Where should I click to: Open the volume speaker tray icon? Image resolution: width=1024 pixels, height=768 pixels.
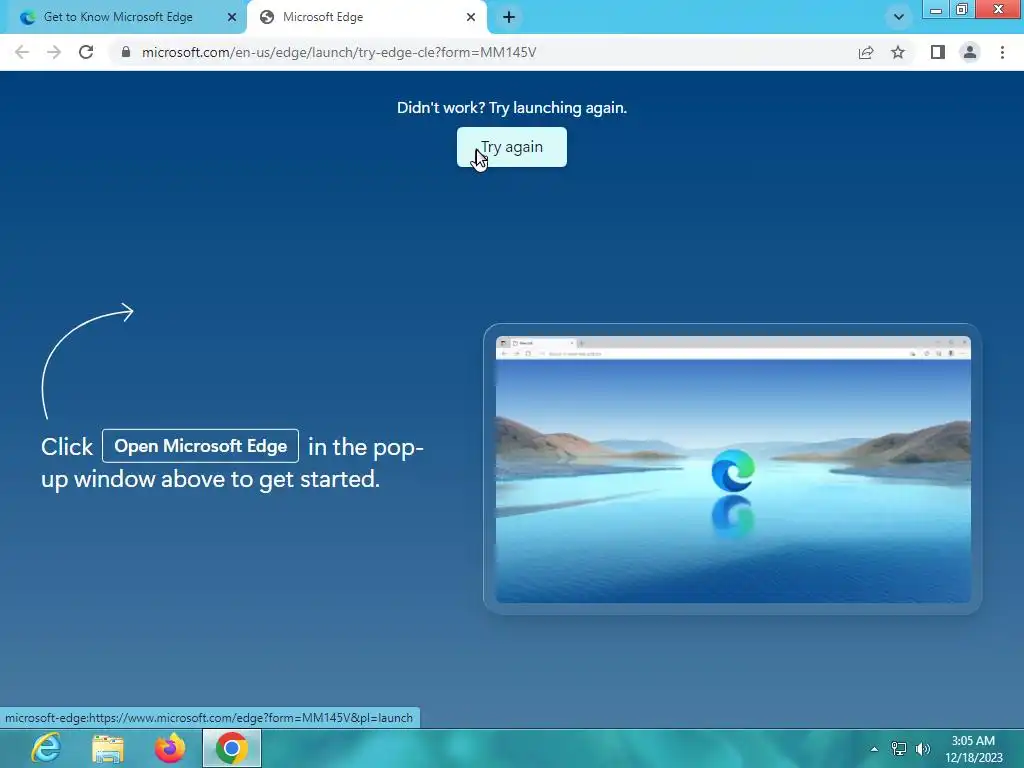pos(923,749)
